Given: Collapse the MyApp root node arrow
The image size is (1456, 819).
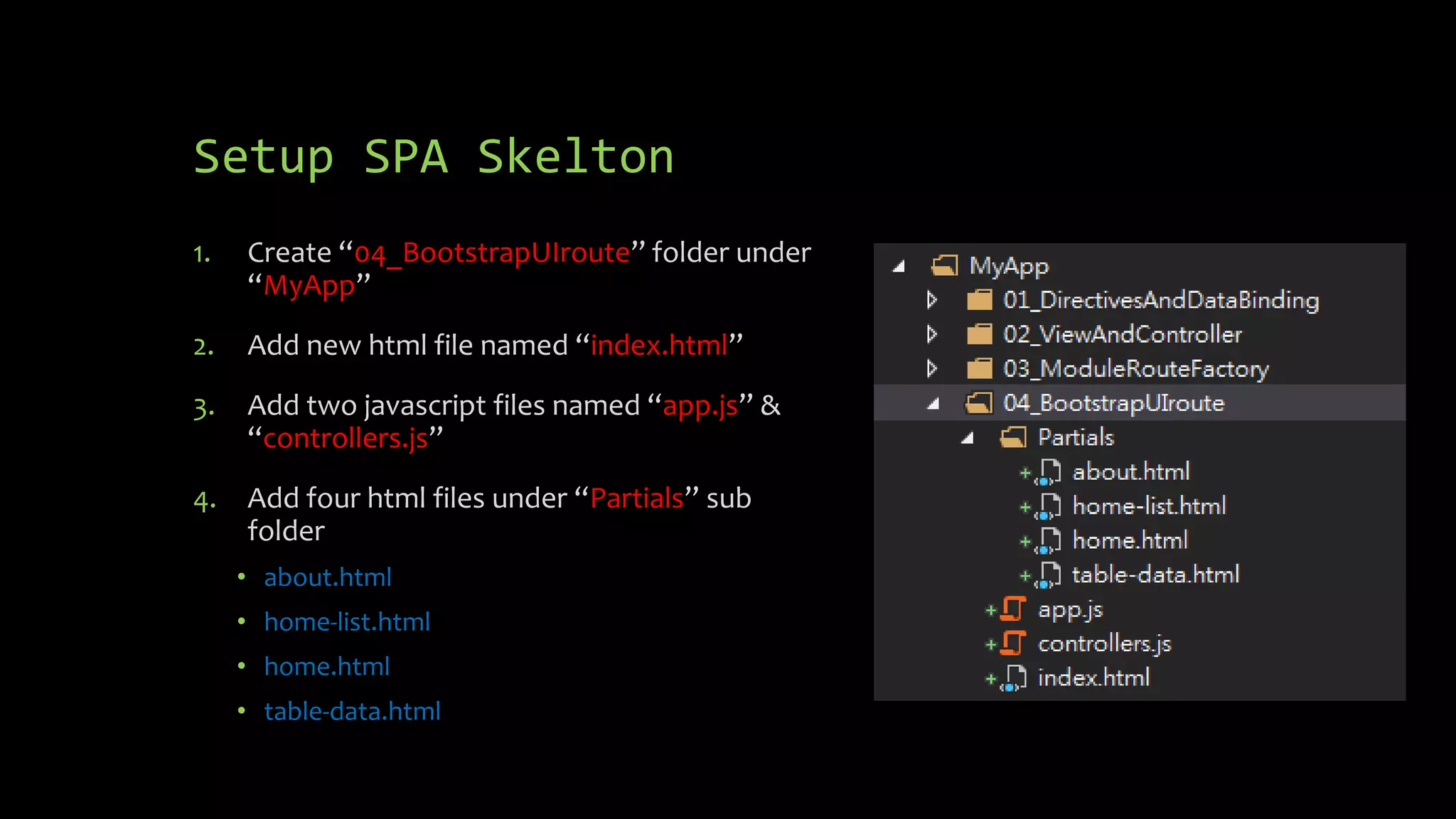Looking at the screenshot, I should click(x=899, y=267).
